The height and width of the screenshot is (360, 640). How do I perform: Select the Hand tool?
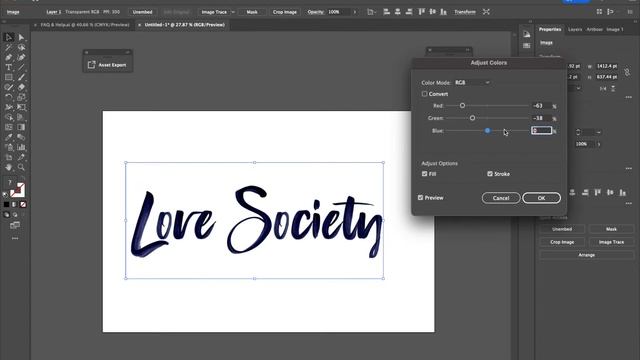click(x=9, y=167)
